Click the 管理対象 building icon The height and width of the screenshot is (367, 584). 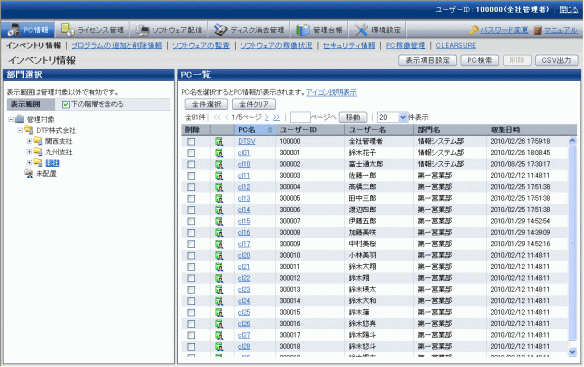point(19,119)
